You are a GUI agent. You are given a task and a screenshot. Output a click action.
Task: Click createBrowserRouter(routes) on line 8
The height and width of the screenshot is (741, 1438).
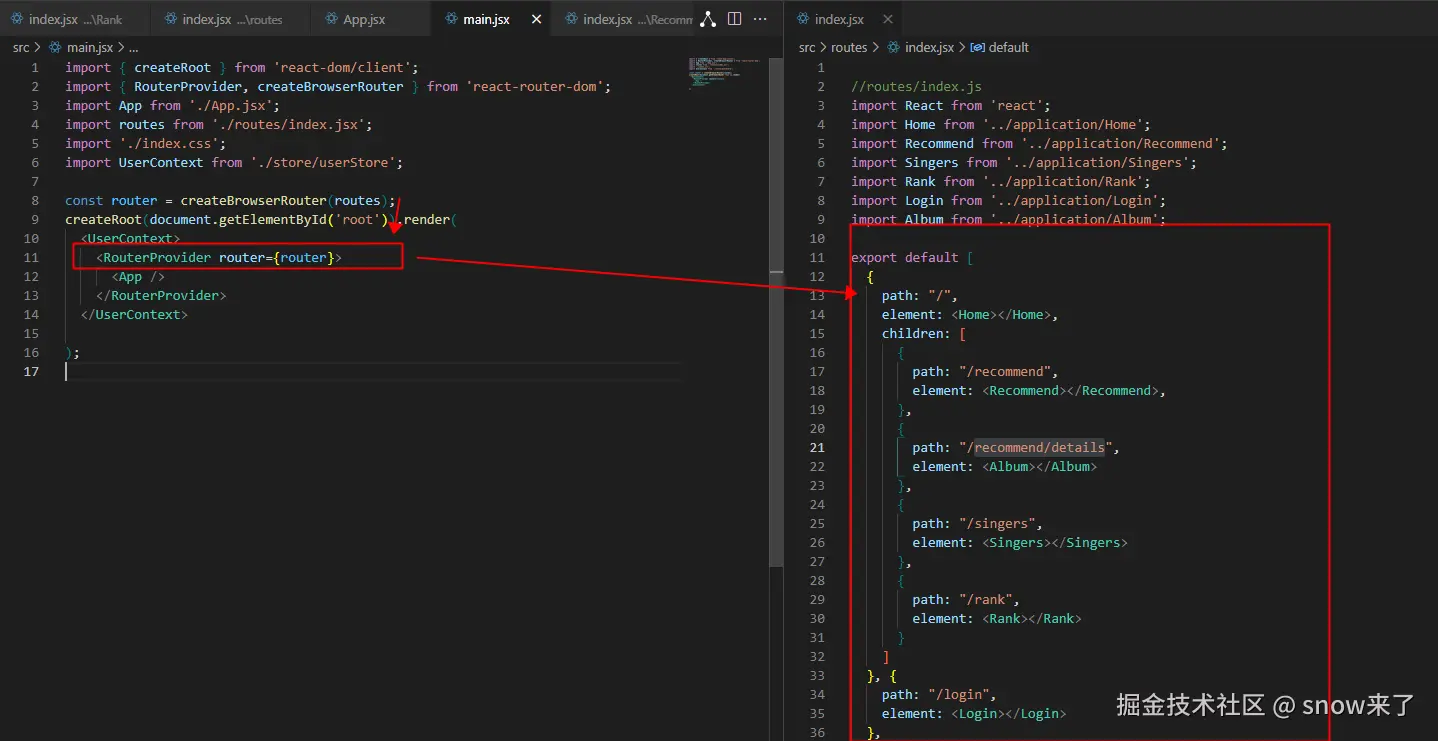[284, 200]
